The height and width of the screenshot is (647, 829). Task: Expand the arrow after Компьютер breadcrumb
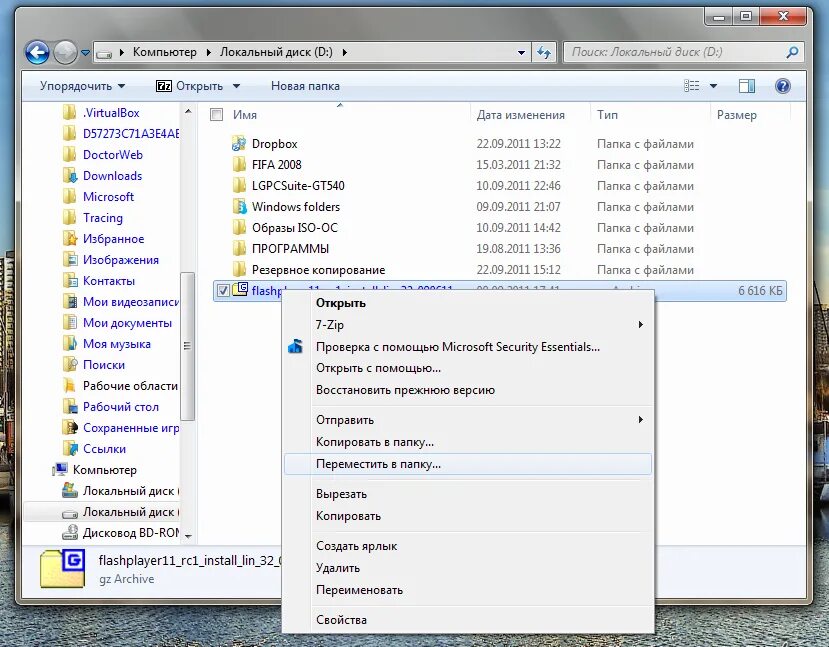(208, 52)
